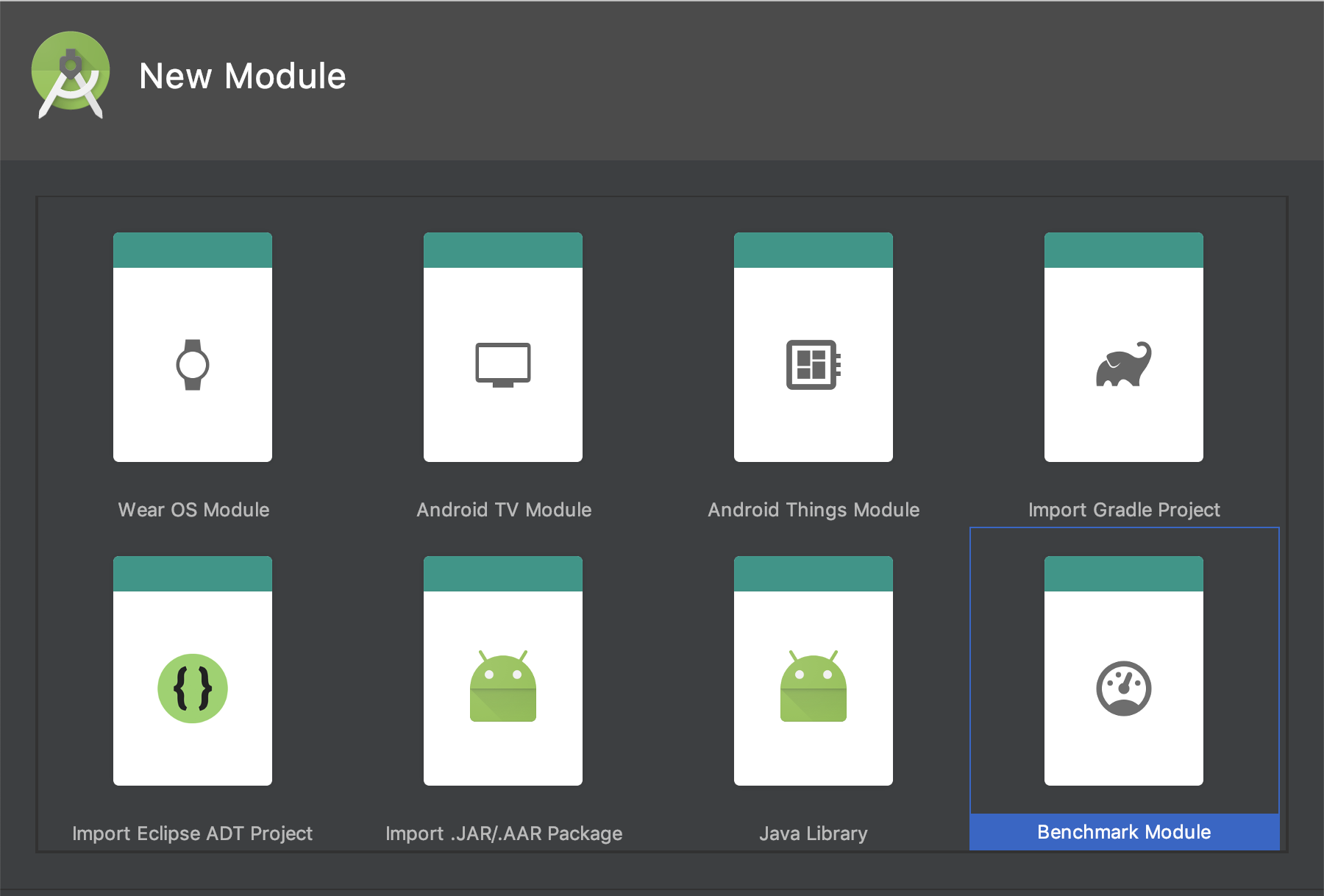1324x896 pixels.
Task: Select the JAR/AAR Android robot card
Action: pyautogui.click(x=503, y=671)
